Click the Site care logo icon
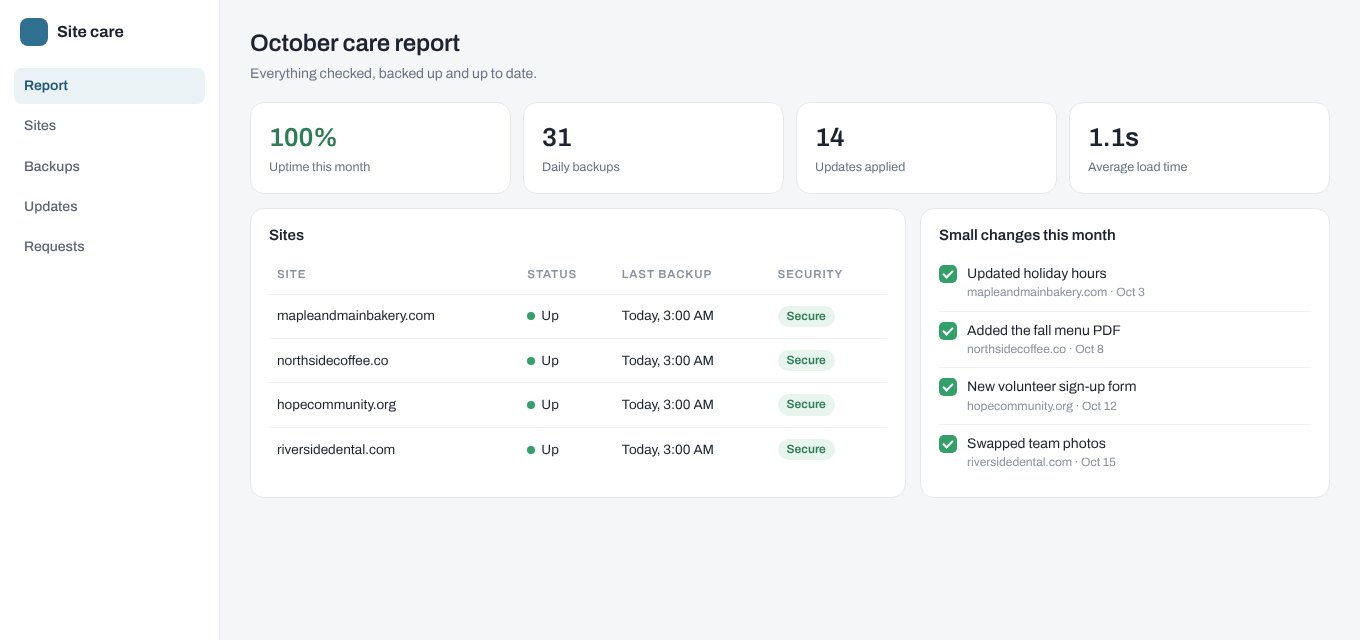This screenshot has height=640, width=1360. point(34,32)
